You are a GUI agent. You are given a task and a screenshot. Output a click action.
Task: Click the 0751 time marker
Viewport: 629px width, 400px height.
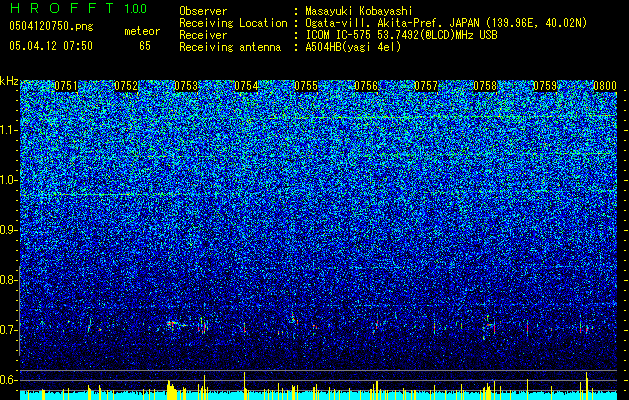coord(66,86)
